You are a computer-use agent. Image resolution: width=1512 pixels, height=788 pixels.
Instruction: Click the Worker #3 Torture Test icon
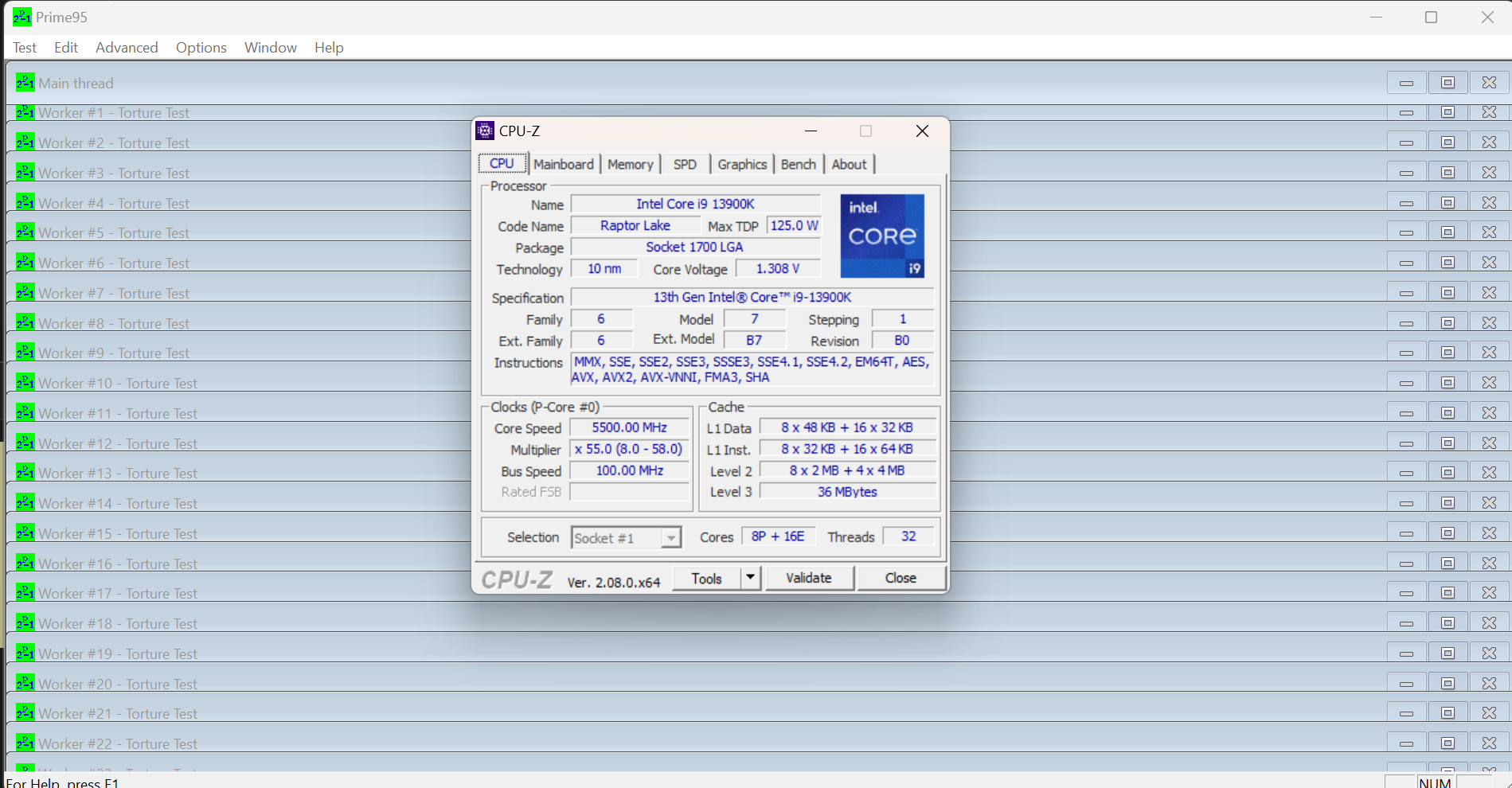[x=25, y=172]
